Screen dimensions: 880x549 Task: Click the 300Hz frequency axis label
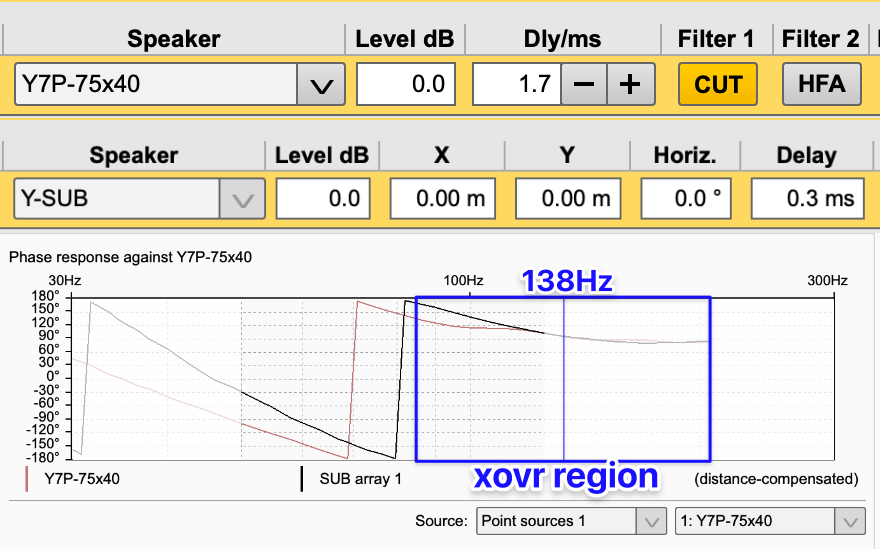tap(827, 280)
